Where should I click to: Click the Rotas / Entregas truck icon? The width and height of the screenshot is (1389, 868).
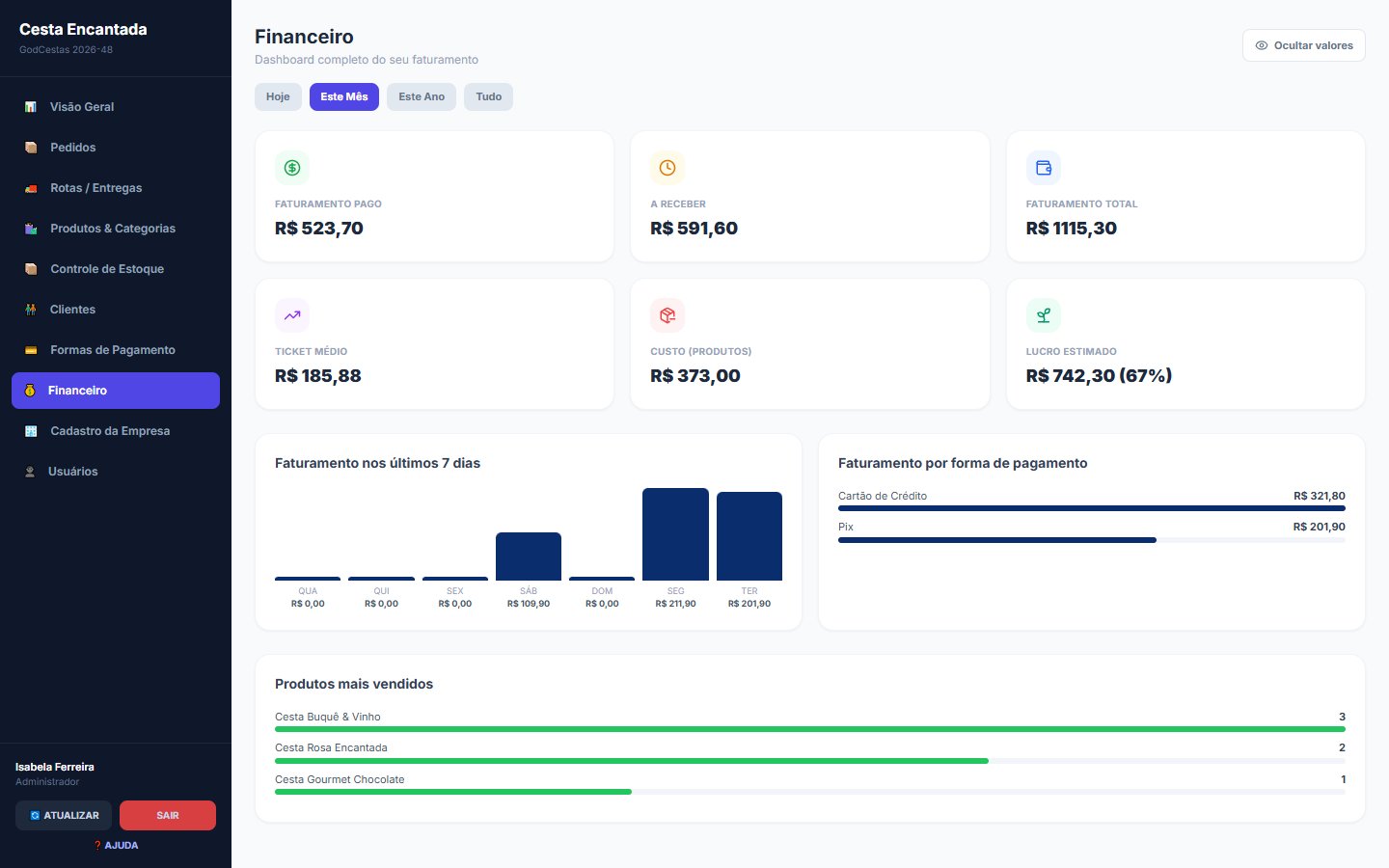pyautogui.click(x=31, y=188)
